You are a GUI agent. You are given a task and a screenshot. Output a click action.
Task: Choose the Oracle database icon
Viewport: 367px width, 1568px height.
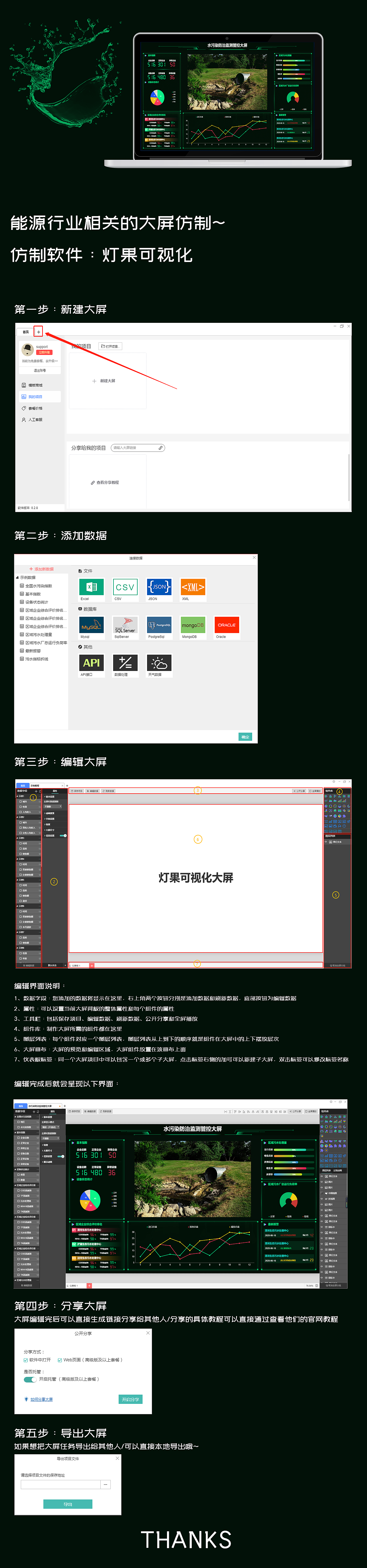point(227,625)
